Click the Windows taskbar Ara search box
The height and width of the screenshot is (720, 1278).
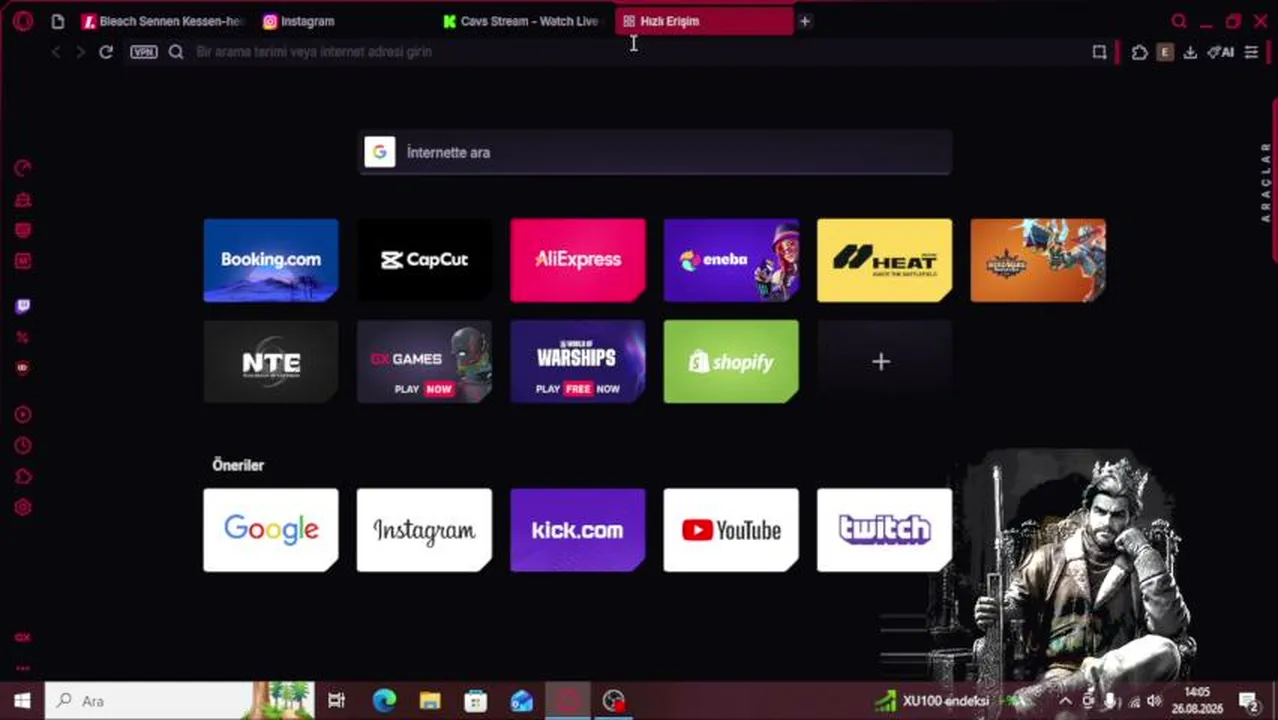tap(180, 701)
